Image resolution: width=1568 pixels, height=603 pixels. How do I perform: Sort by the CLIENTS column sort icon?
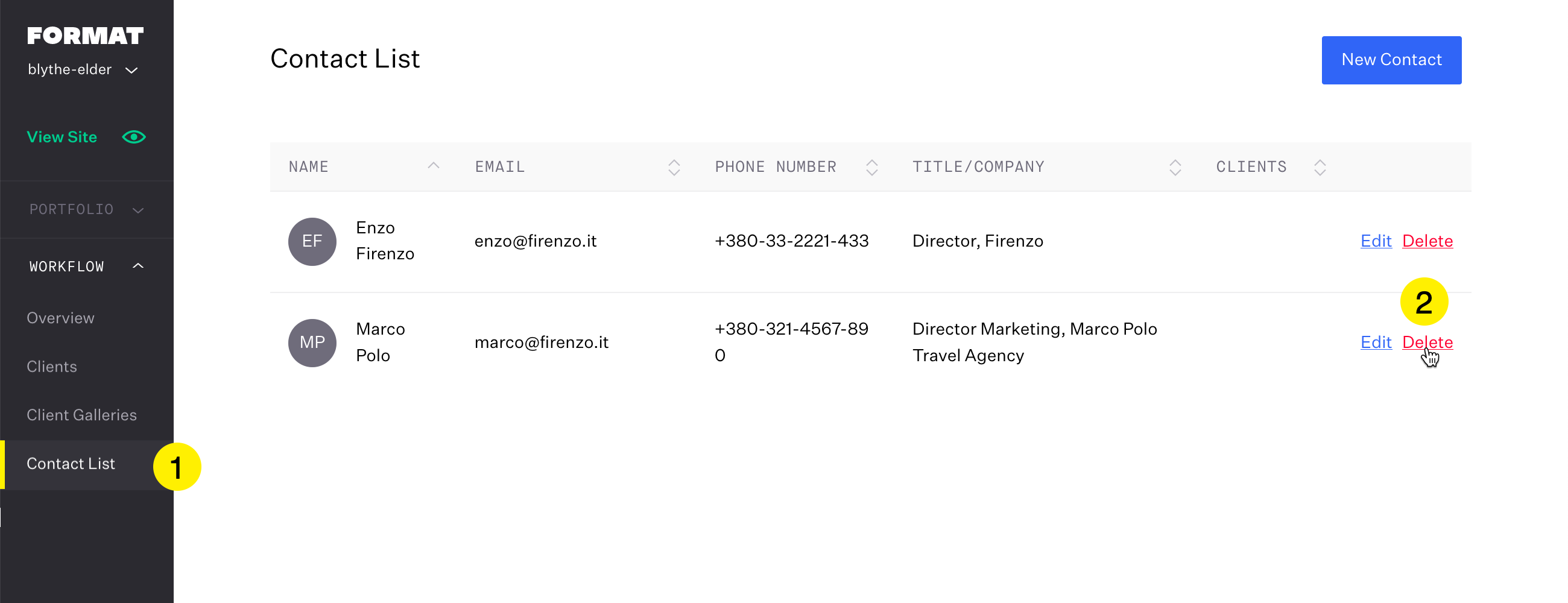(1319, 166)
